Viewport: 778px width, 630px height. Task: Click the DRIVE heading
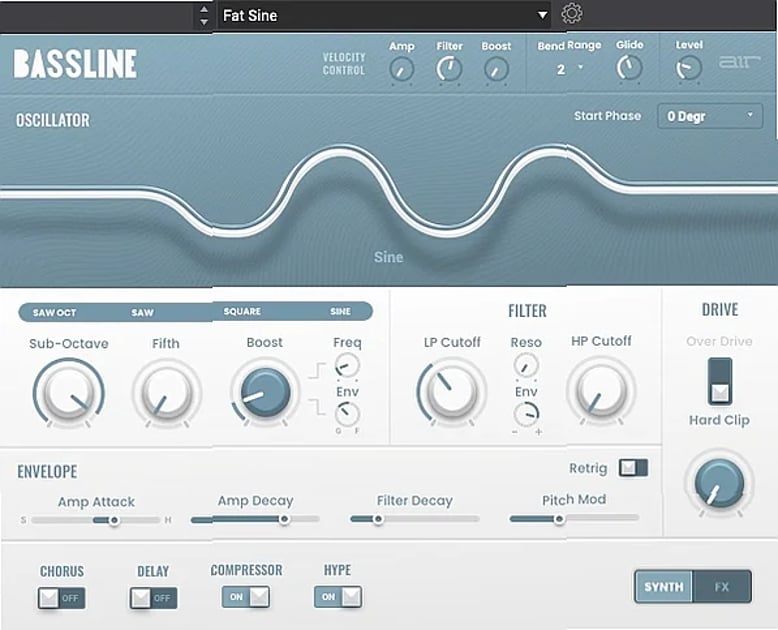pyautogui.click(x=719, y=310)
